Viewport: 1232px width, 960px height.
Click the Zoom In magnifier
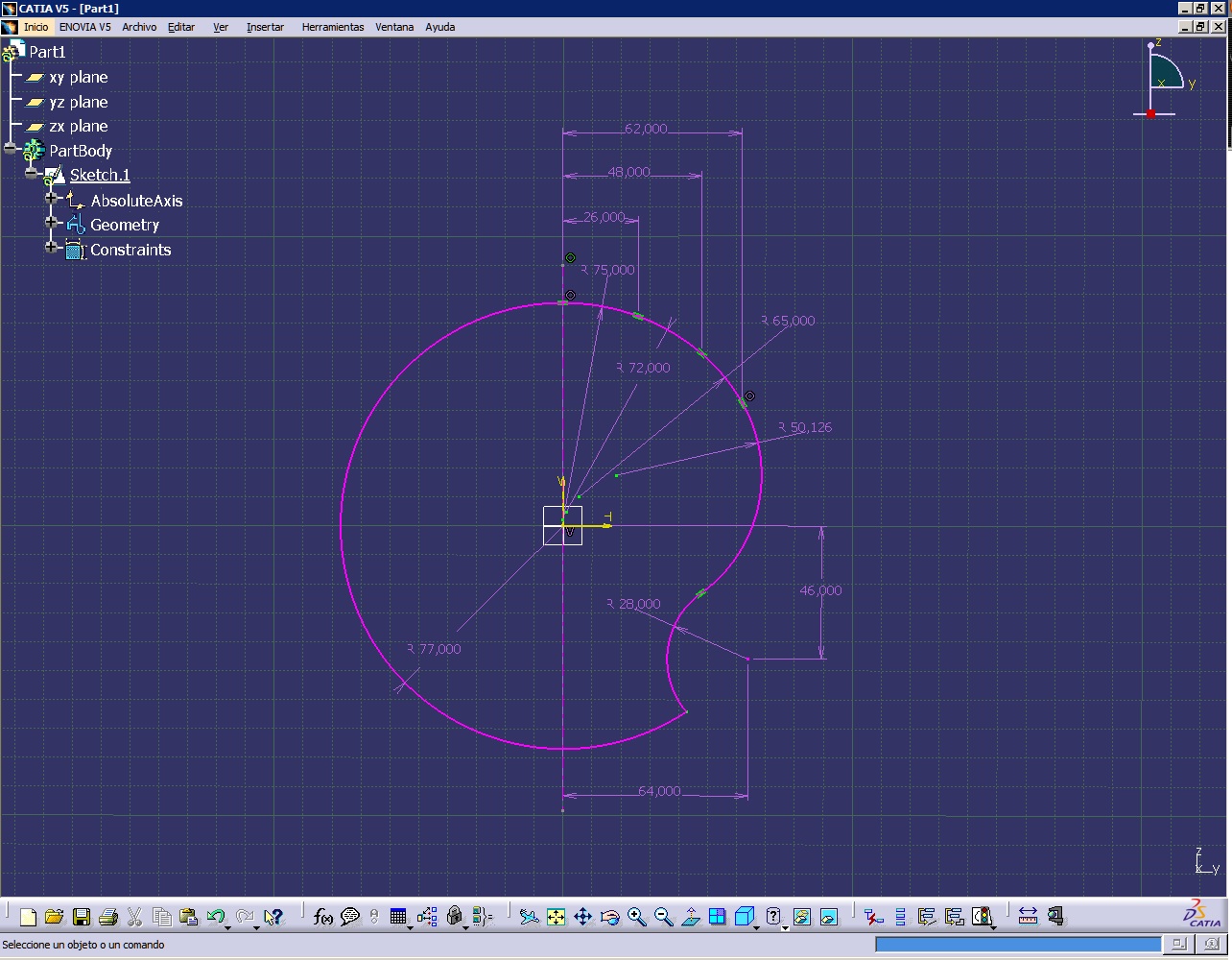pos(636,917)
